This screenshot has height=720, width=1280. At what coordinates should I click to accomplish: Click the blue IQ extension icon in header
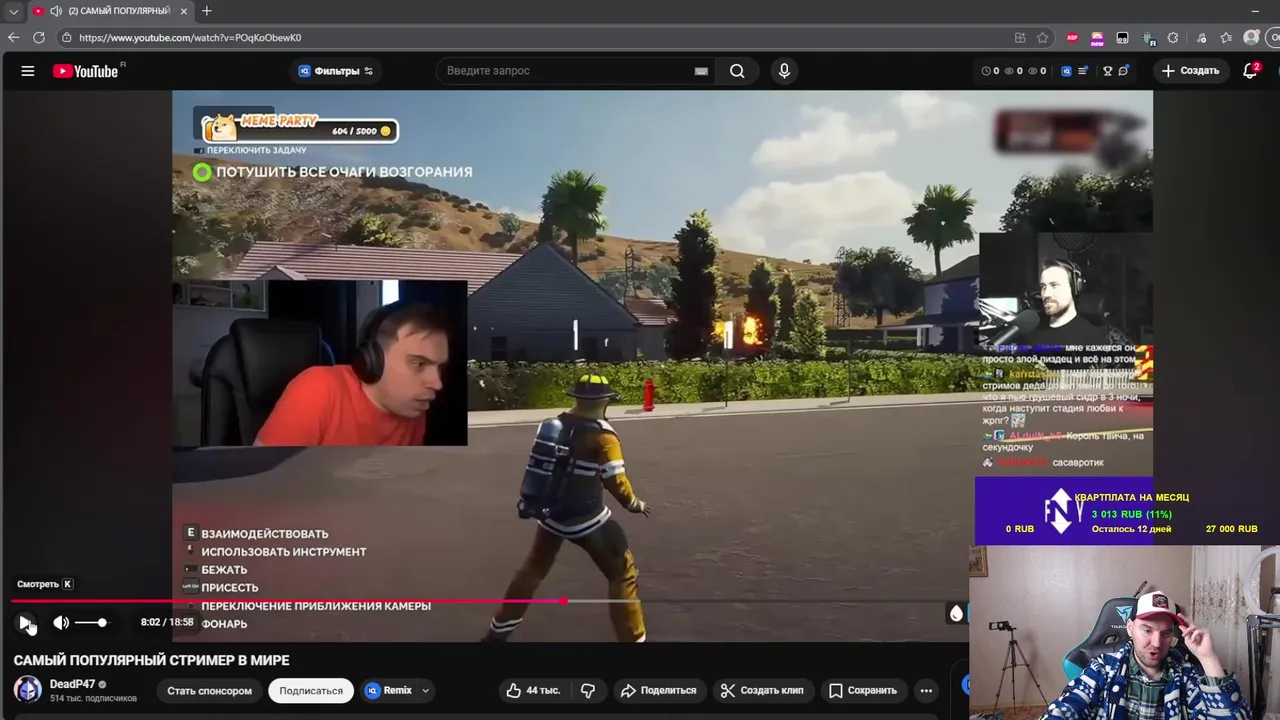click(1066, 71)
